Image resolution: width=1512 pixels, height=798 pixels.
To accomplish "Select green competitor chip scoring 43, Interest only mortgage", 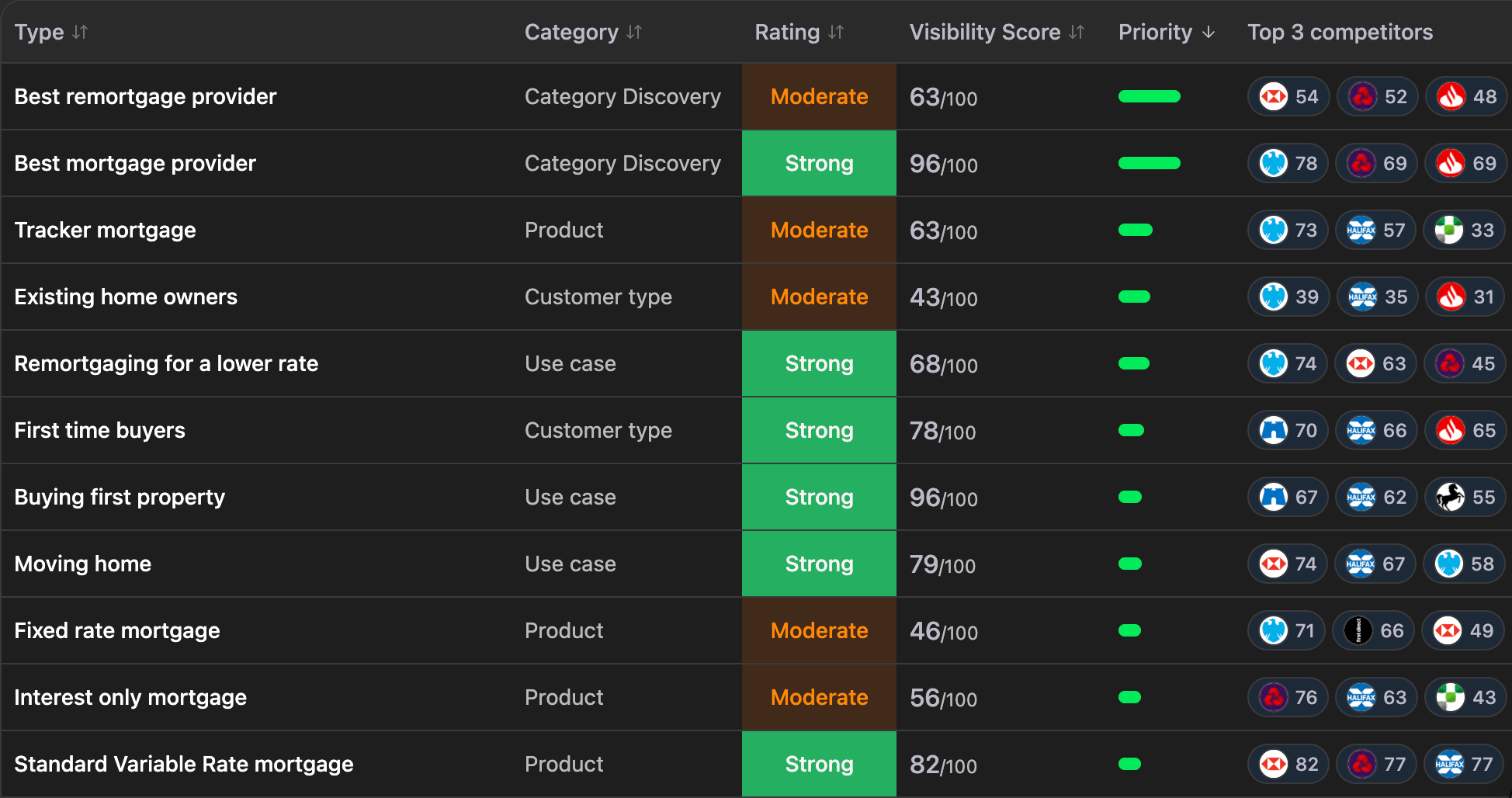I will 1466,698.
